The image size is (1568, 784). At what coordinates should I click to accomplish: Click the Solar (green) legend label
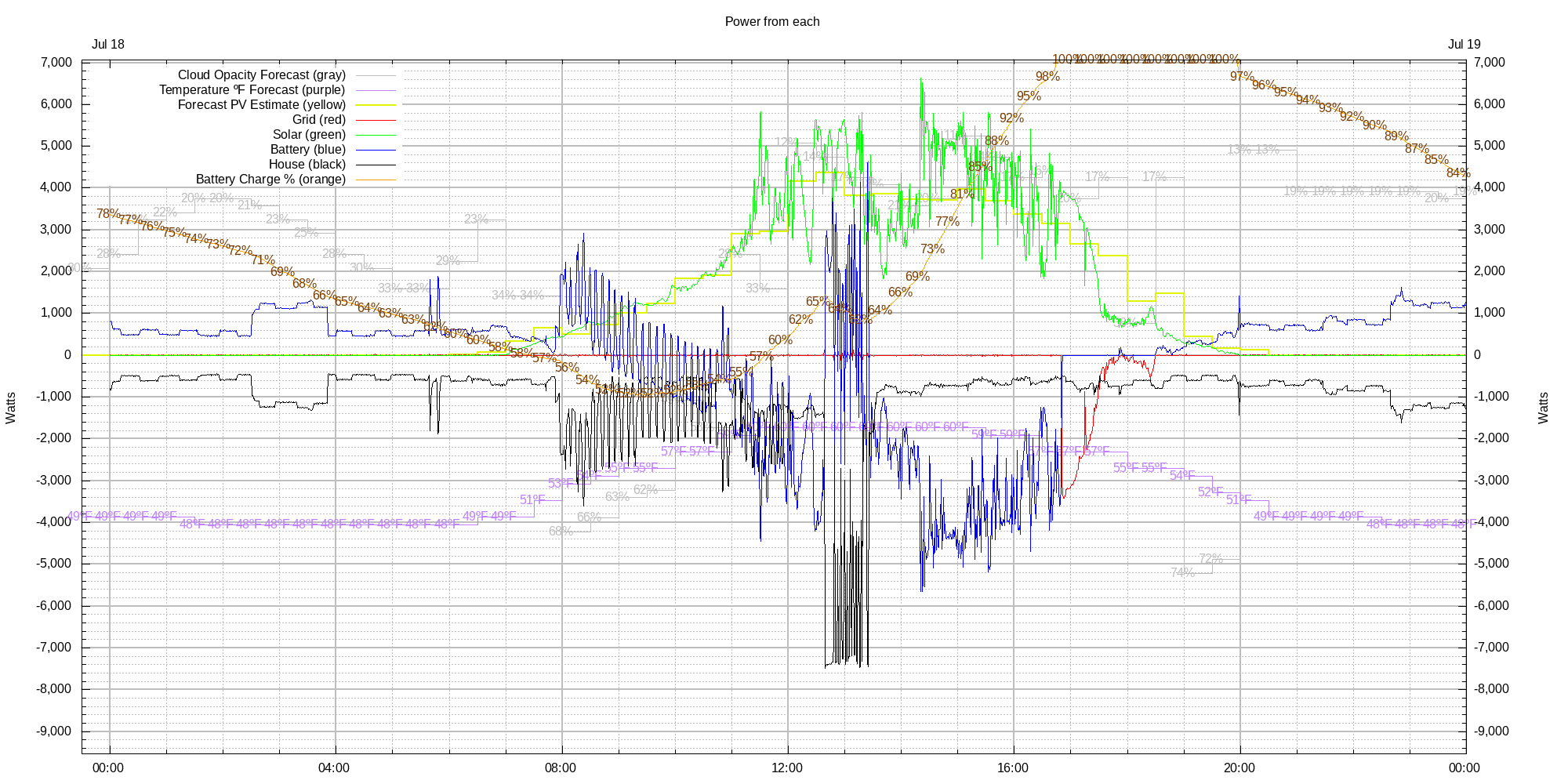309,135
